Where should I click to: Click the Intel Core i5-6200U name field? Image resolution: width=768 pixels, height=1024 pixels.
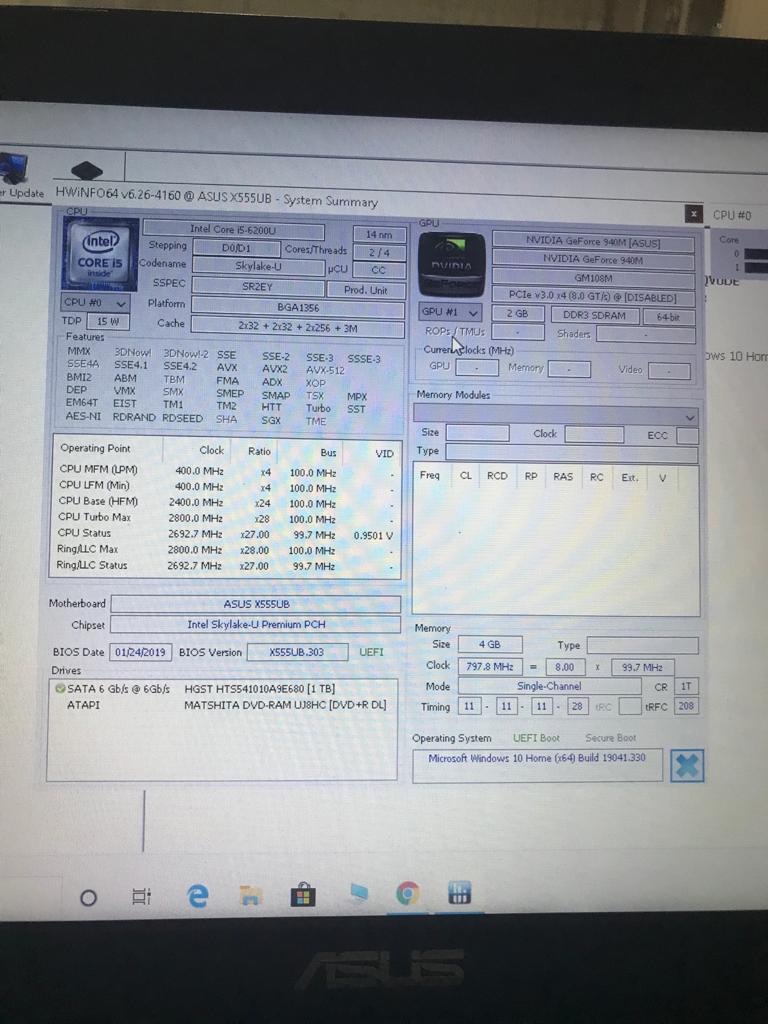(233, 230)
